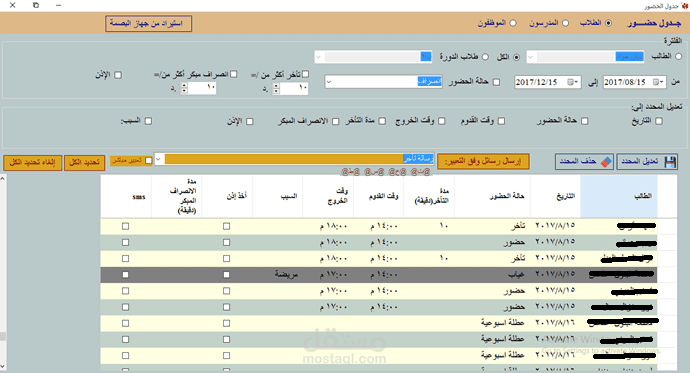Screen dimensions: 690x373
Task: Enable the حالة الحضور filter checkbox
Action: [x=496, y=82]
